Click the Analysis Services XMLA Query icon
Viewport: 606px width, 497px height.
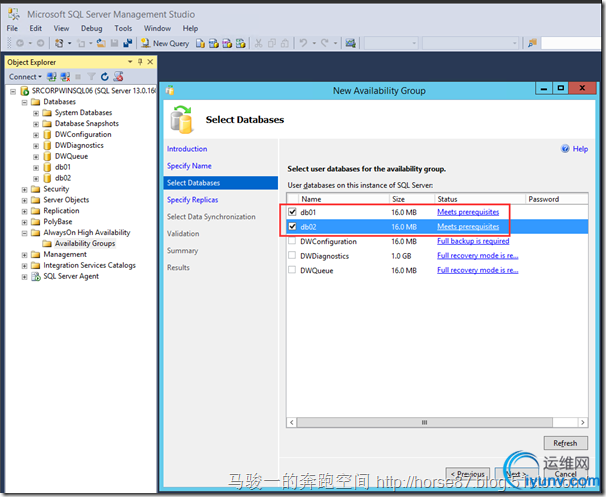(x=240, y=43)
